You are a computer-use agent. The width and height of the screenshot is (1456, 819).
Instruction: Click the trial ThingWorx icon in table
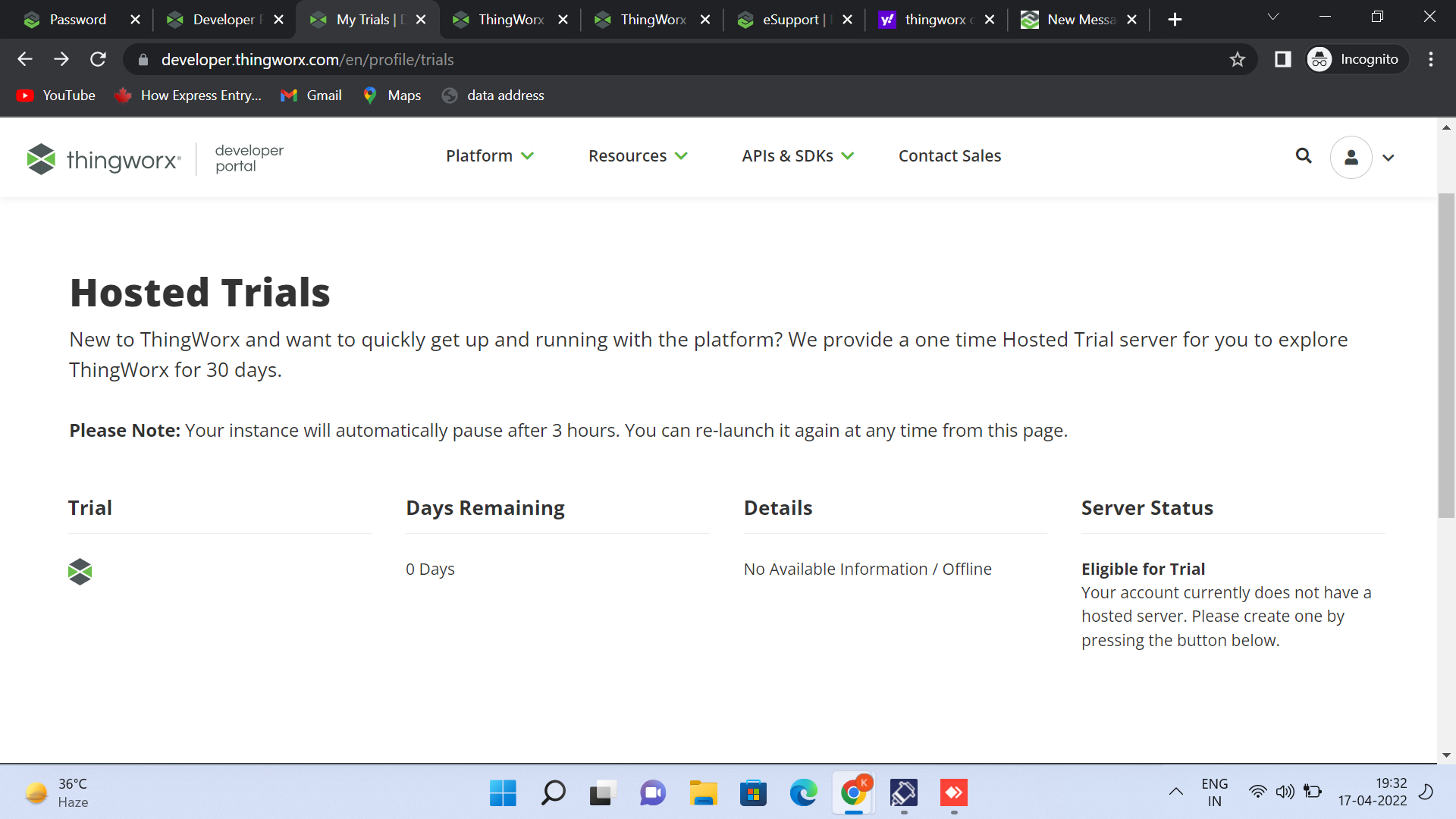pos(80,571)
